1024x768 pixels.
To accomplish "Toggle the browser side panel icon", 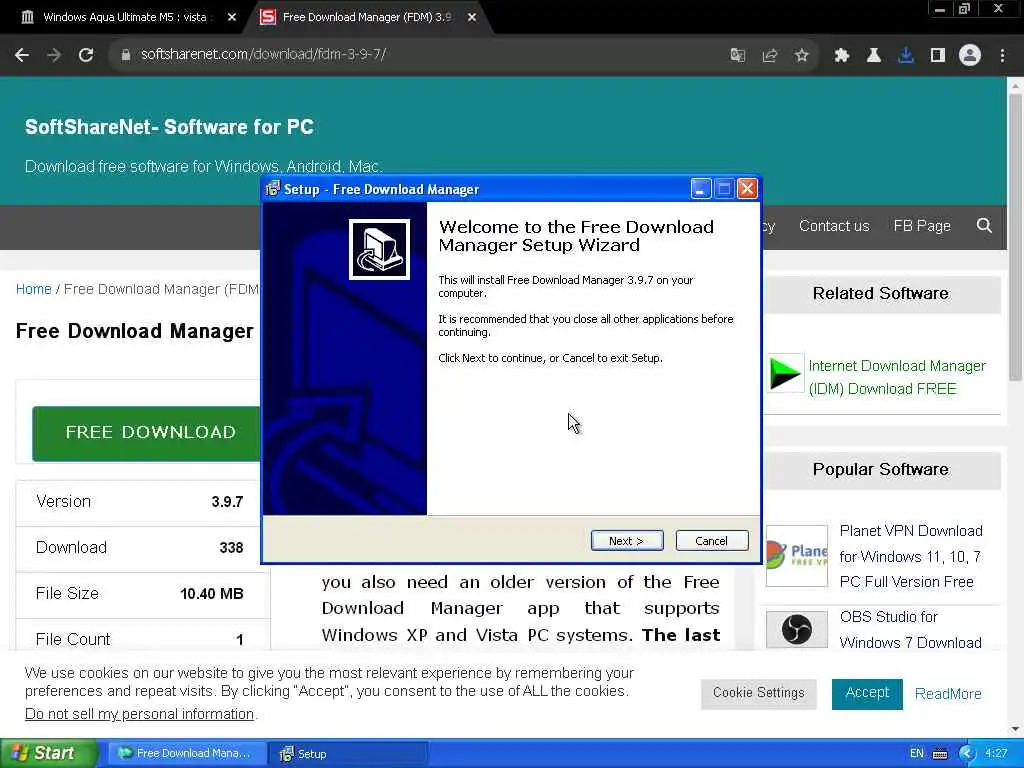I will 937,56.
